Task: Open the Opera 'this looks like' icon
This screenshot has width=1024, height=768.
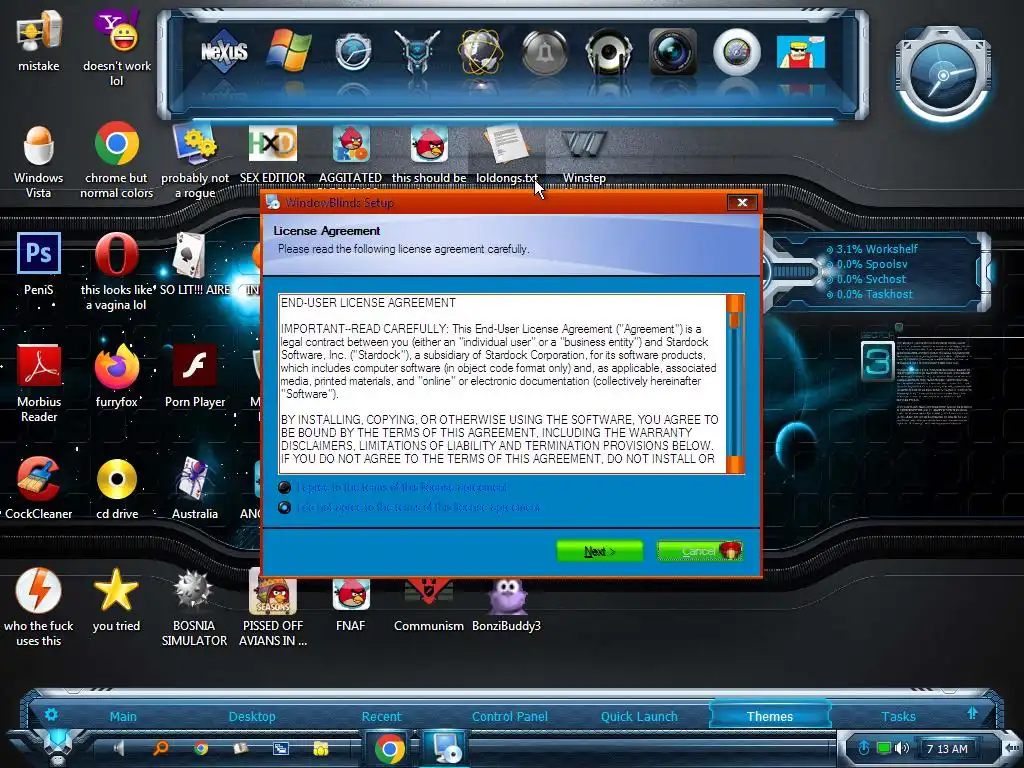Action: [x=117, y=272]
